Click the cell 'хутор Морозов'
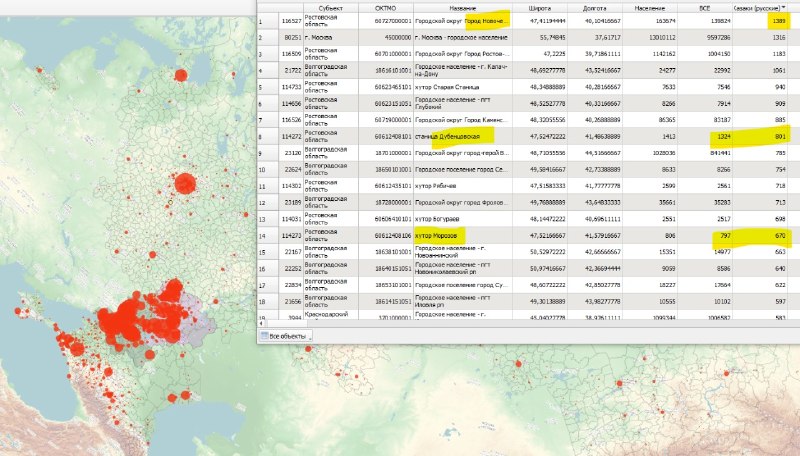 (463, 236)
